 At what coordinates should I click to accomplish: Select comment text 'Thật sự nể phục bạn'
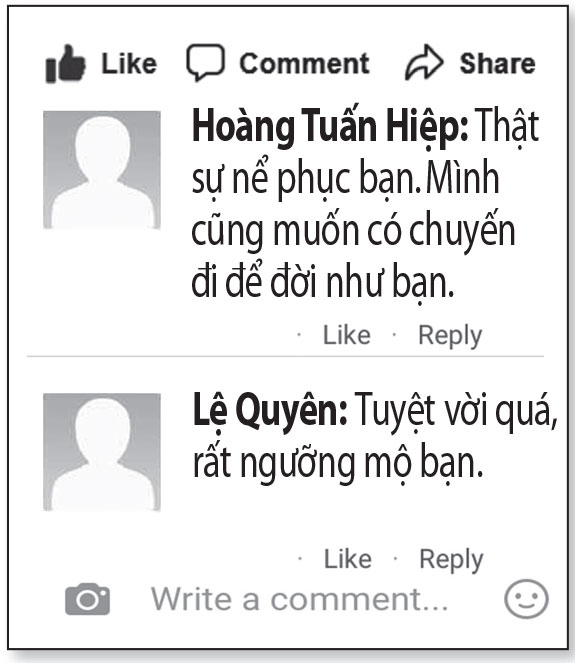pos(365,152)
